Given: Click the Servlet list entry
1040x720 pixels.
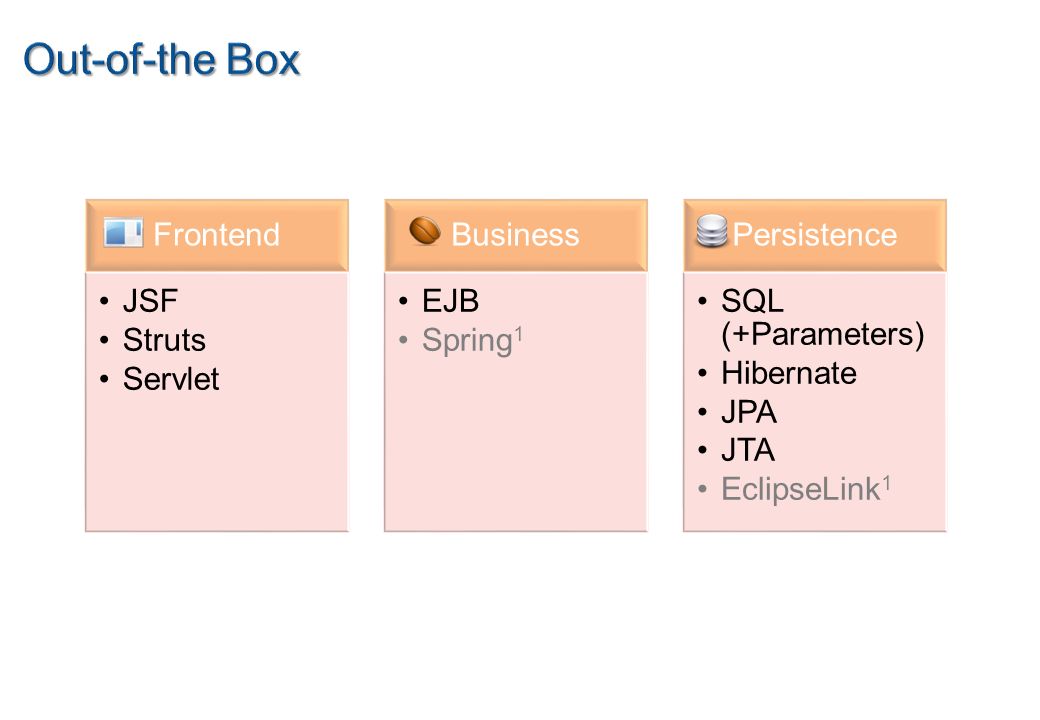Looking at the screenshot, I should point(171,379).
